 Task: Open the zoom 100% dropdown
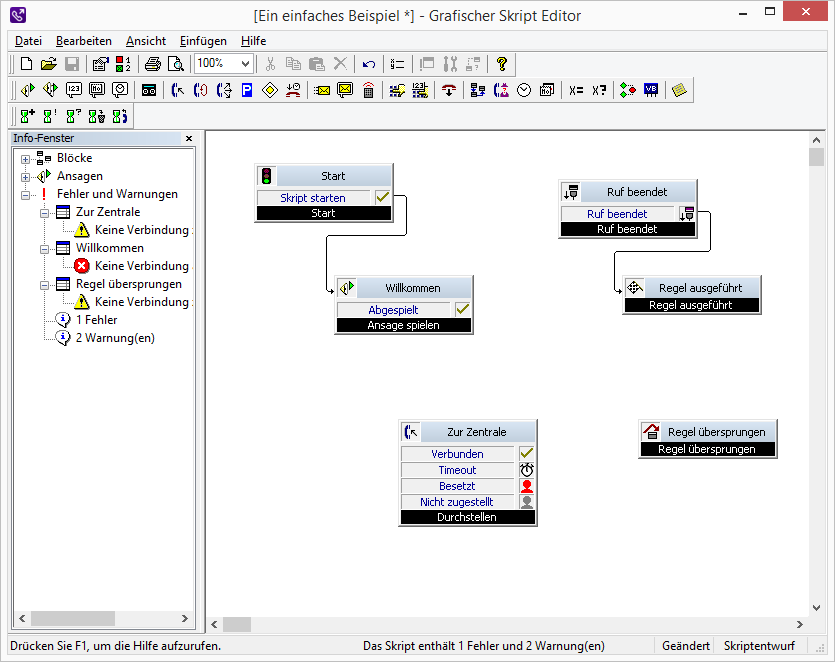click(x=246, y=64)
